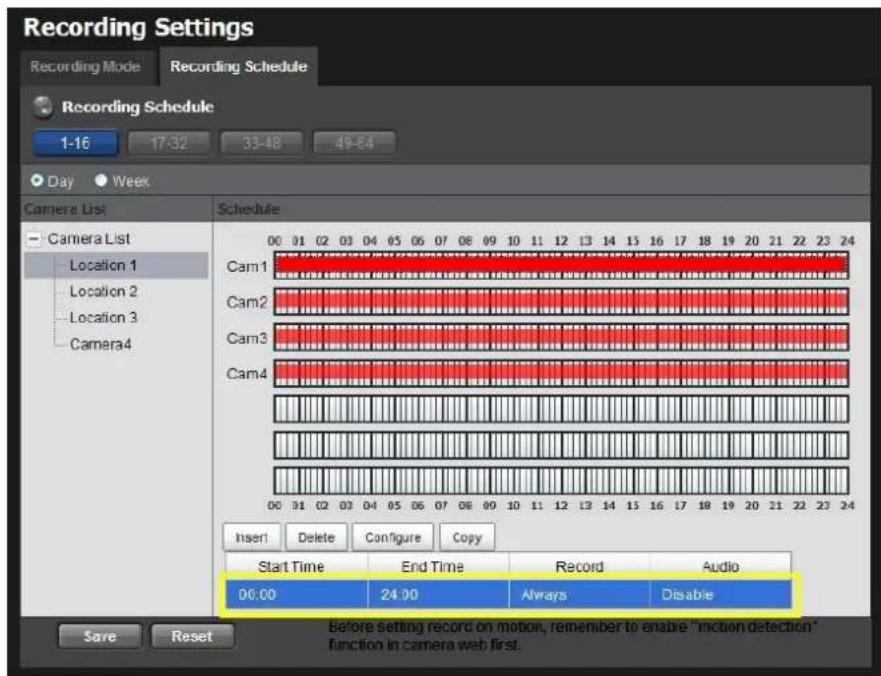The width and height of the screenshot is (881, 676).
Task: Click the Insert schedule button
Action: coord(252,538)
